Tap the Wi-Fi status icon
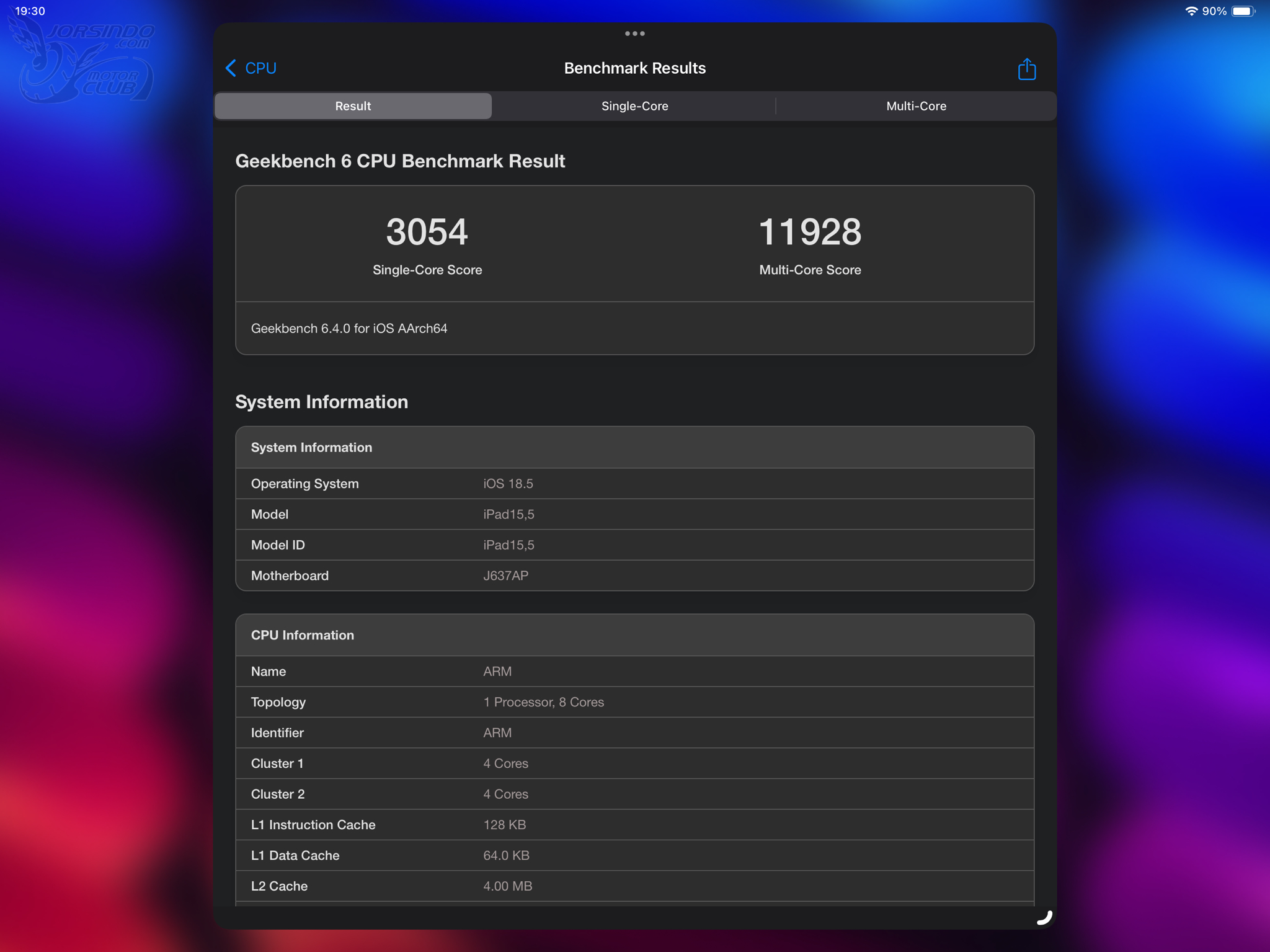This screenshot has width=1270, height=952. point(1191,11)
